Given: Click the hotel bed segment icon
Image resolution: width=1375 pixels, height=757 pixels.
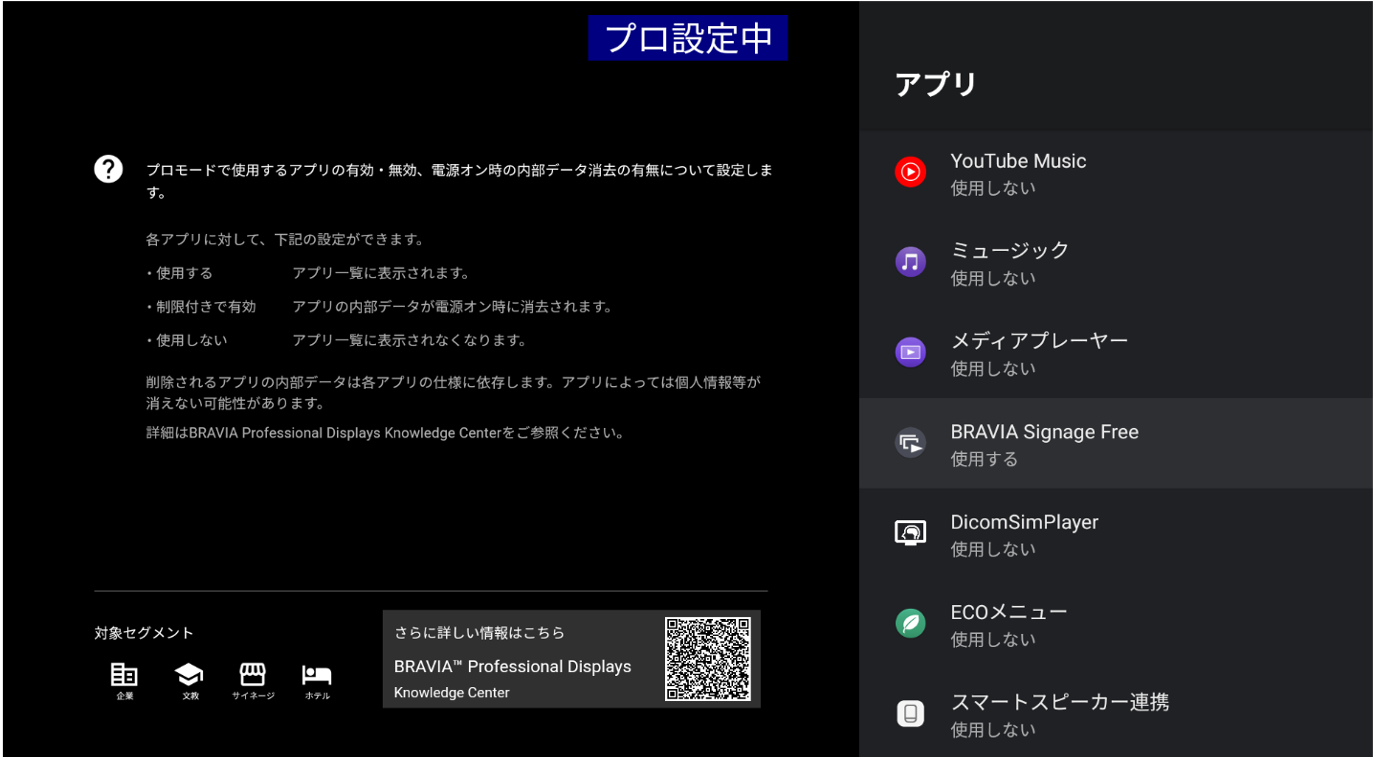Looking at the screenshot, I should (x=317, y=675).
